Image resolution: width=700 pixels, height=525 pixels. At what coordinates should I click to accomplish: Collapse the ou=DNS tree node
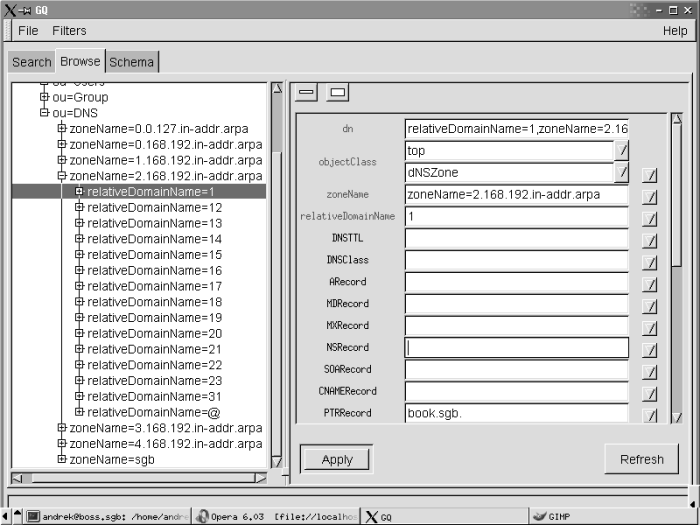click(44, 113)
